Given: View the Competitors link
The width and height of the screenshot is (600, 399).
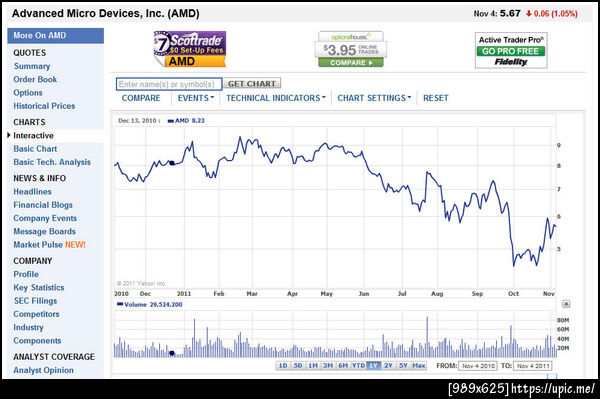Looking at the screenshot, I should [36, 314].
